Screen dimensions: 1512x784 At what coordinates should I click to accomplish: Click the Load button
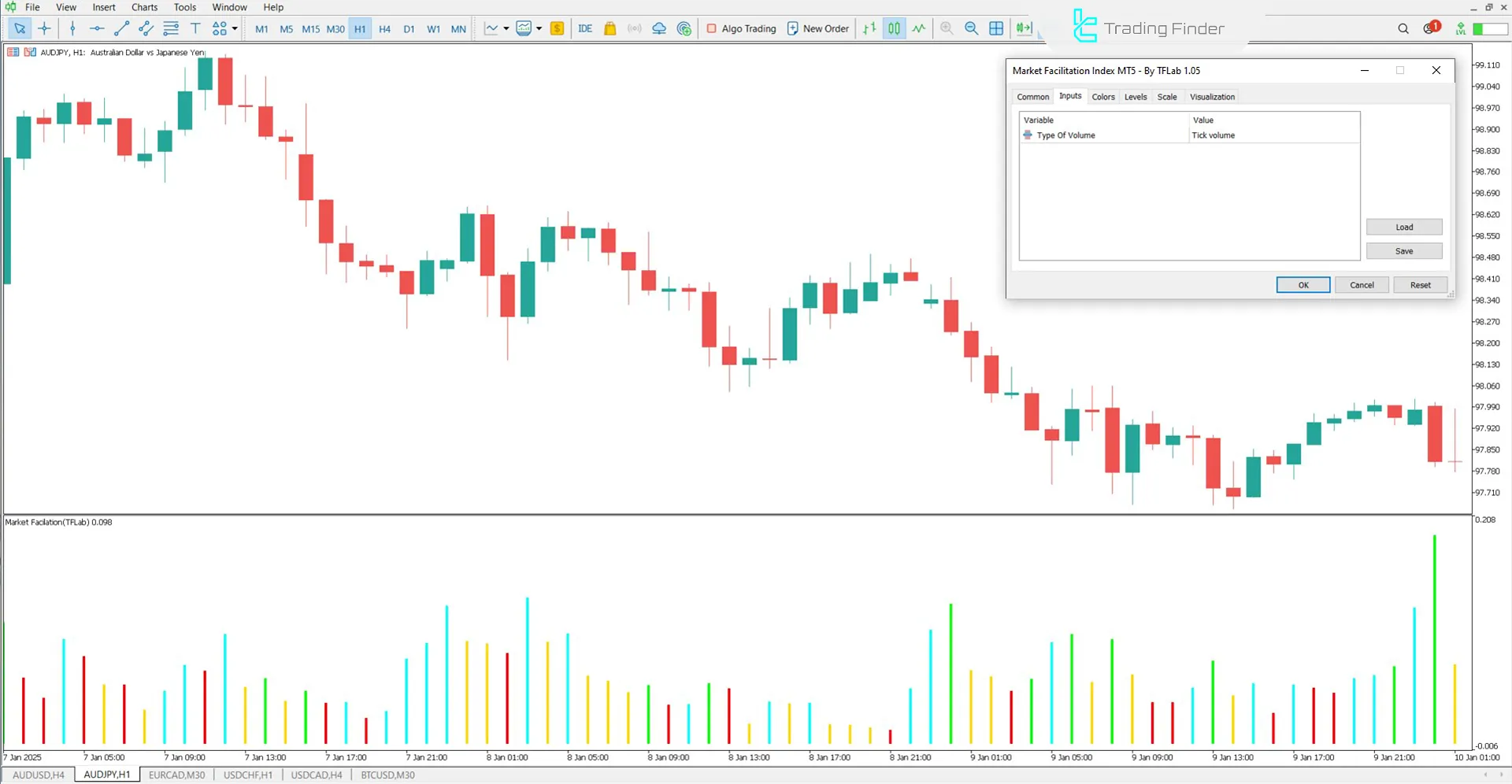tap(1404, 227)
